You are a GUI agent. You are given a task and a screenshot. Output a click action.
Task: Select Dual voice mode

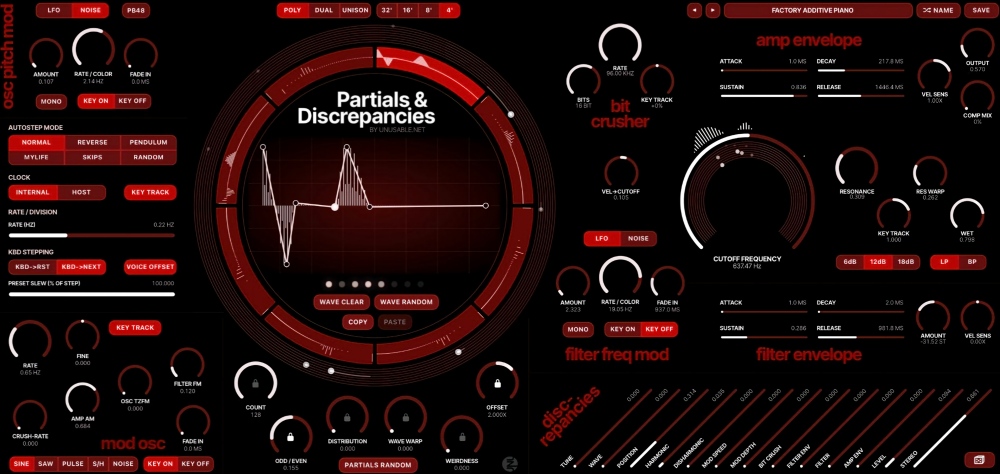pyautogui.click(x=324, y=10)
